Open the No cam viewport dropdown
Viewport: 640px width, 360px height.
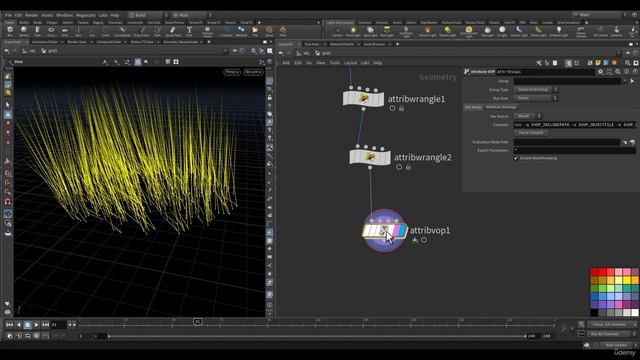(x=253, y=72)
